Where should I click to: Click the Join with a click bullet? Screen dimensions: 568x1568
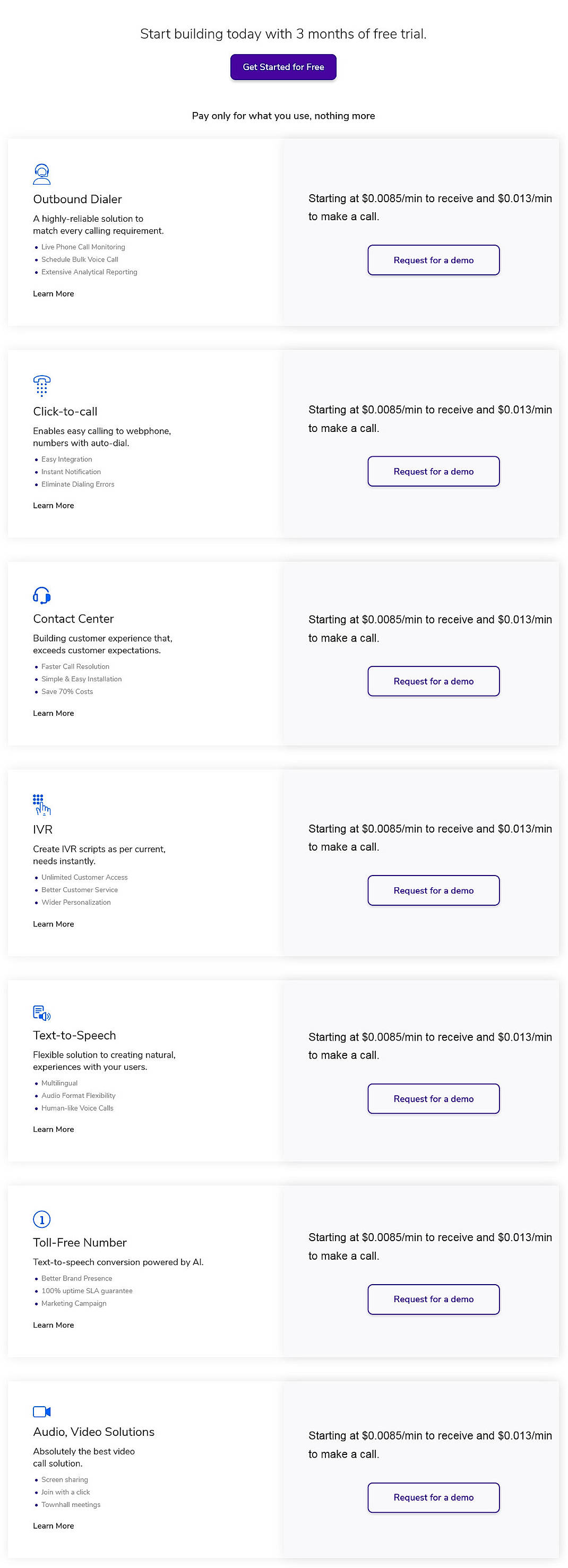[65, 1492]
